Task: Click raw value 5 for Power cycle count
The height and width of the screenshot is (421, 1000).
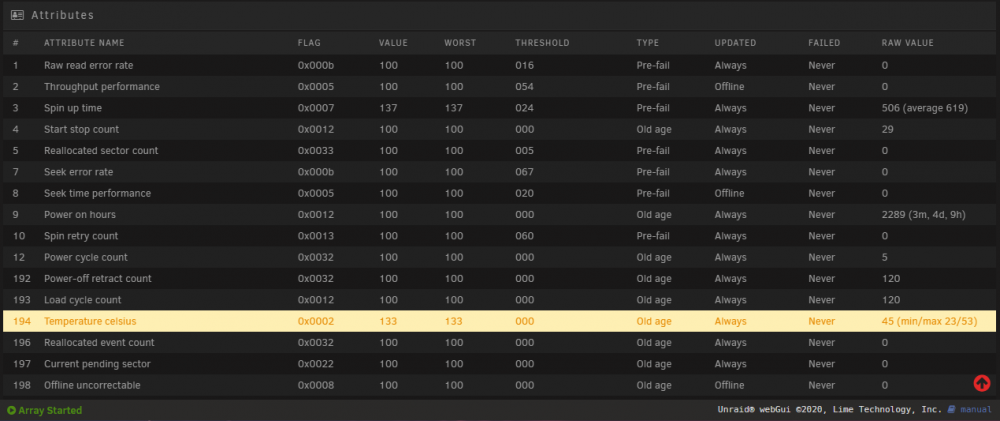Action: tap(885, 257)
